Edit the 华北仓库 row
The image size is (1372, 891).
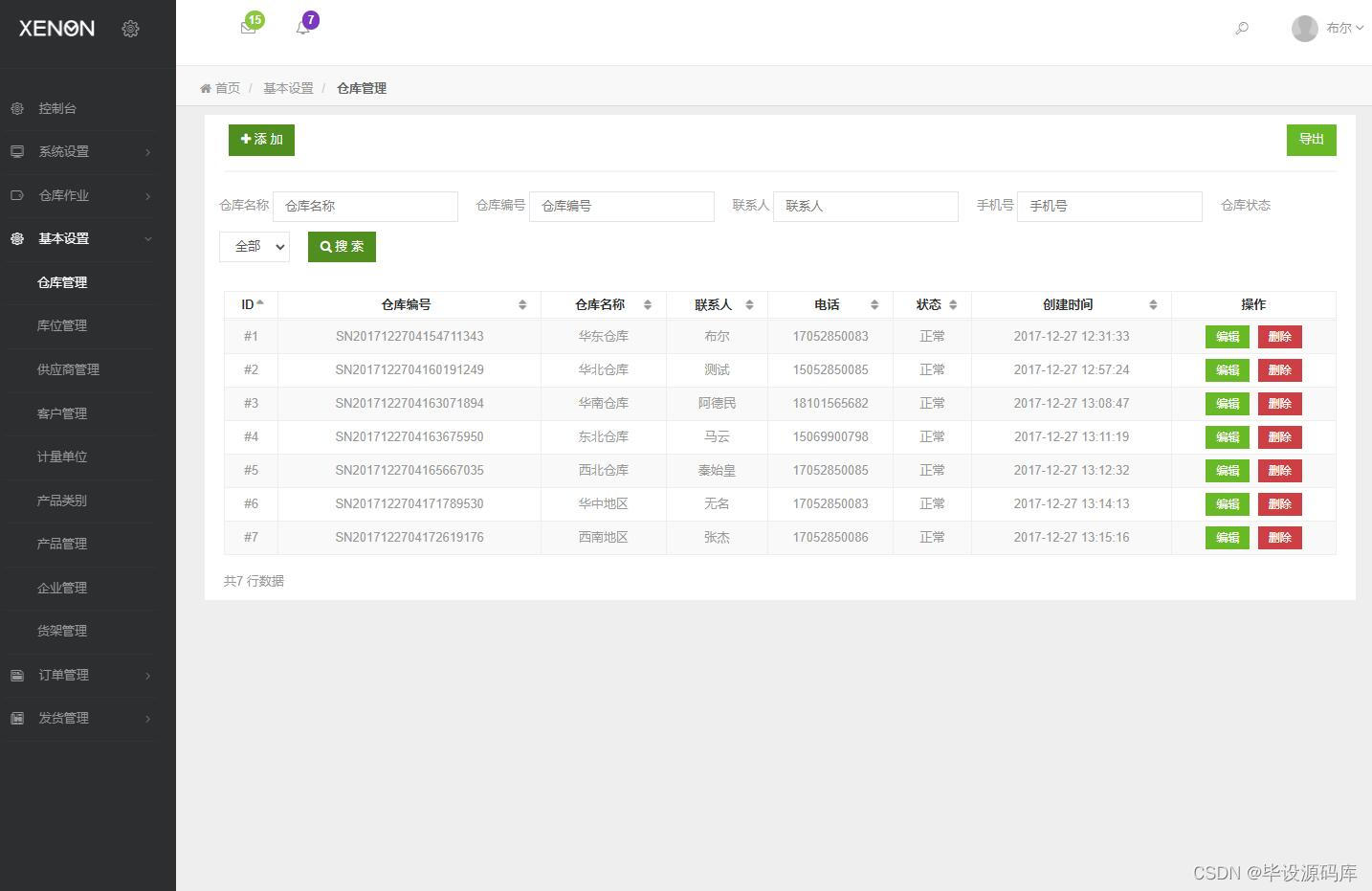1228,370
